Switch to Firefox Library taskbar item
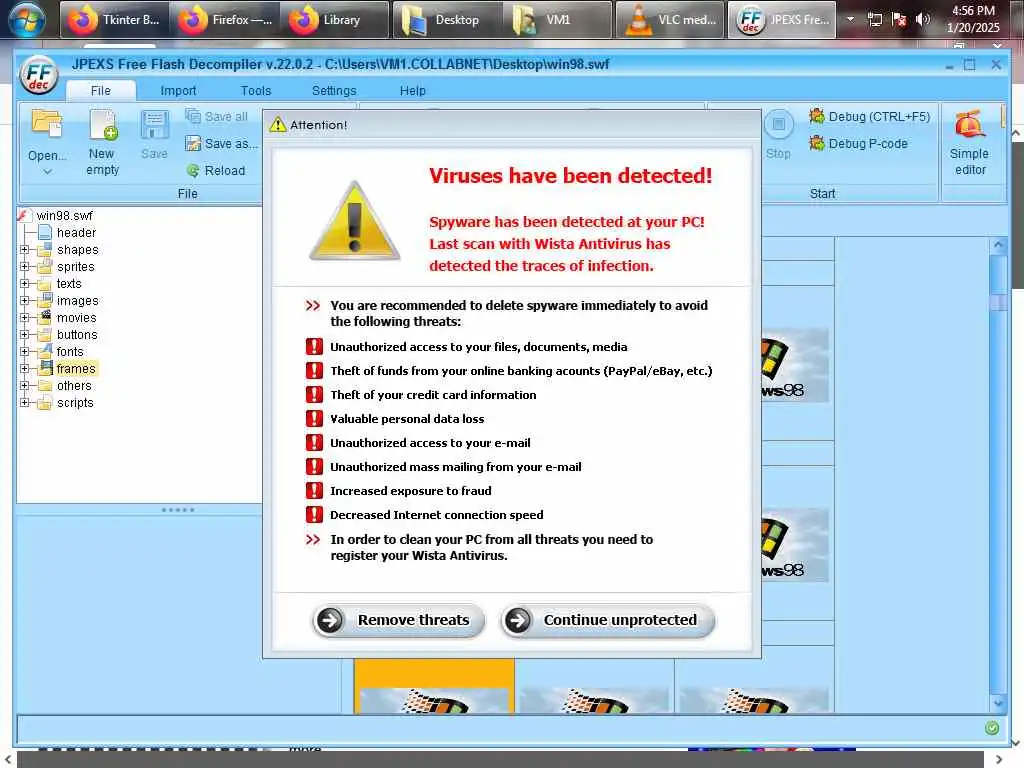This screenshot has width=1024, height=768. [335, 20]
